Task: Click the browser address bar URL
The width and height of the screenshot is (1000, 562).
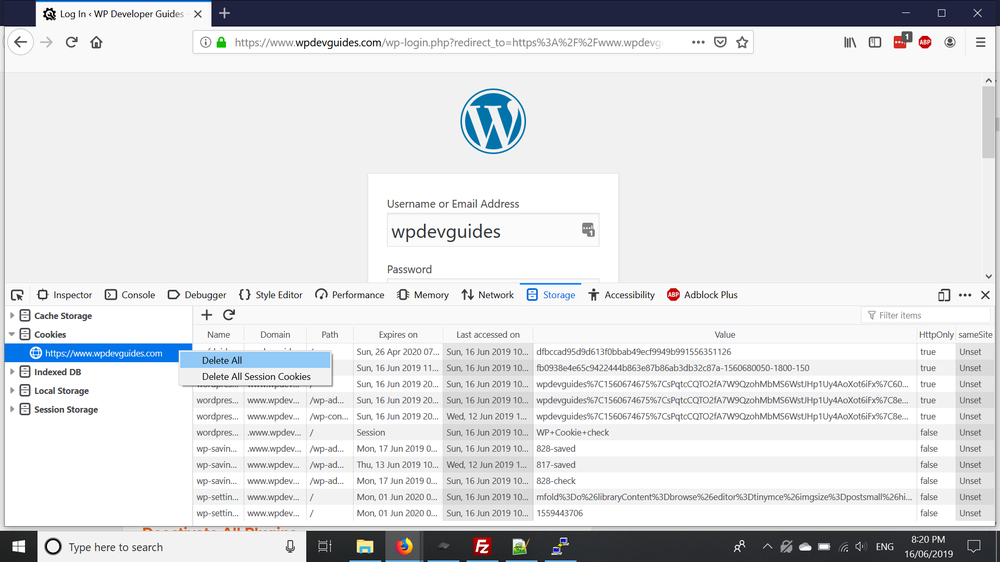Action: [448, 42]
